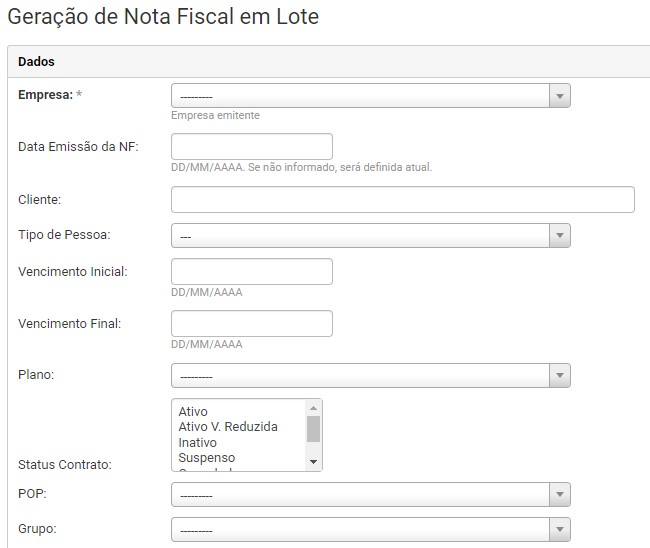The width and height of the screenshot is (650, 548).
Task: Select Ativo in Status Contrato list
Action: point(193,411)
